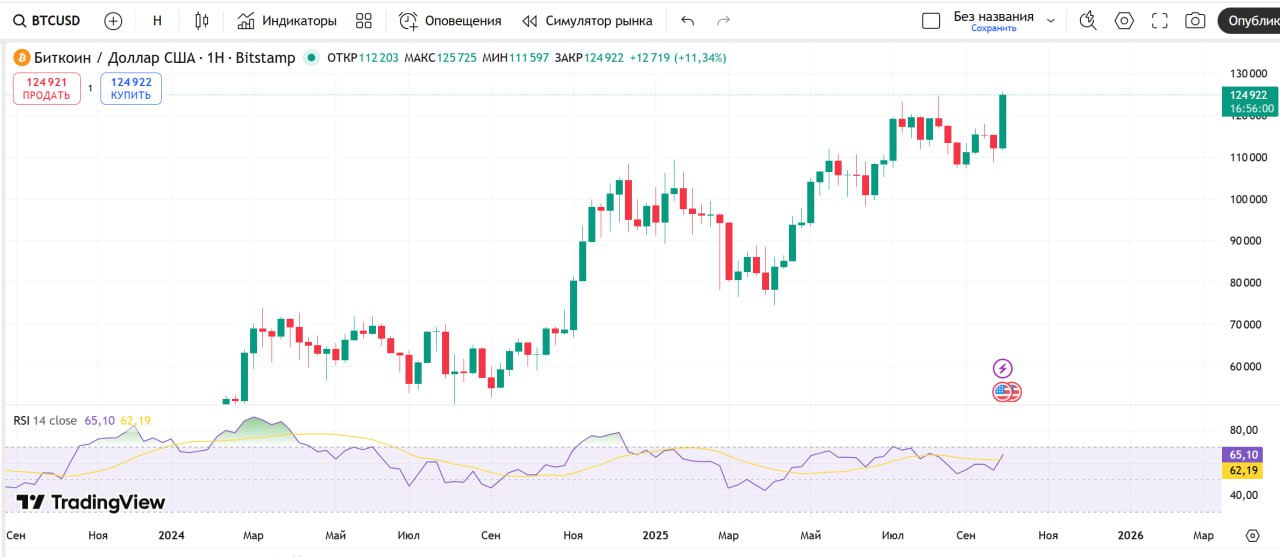Open the 'Н' timeframe interval dropdown
Screen dimensions: 1280x557
157,21
